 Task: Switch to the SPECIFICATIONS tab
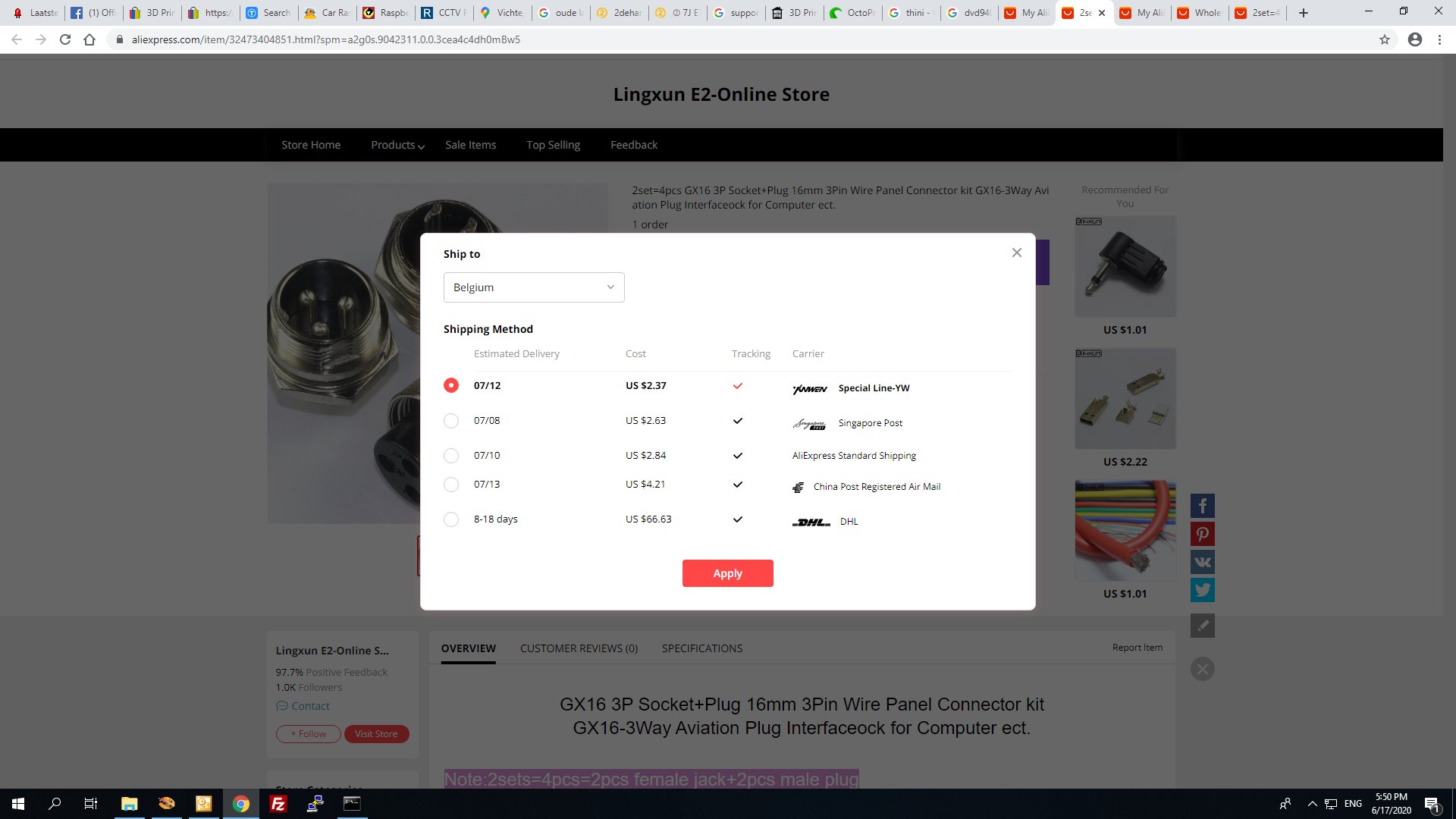tap(702, 648)
